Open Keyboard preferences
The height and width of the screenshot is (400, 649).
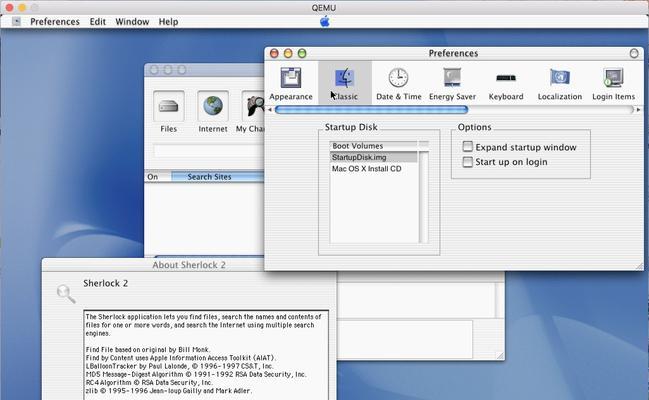click(x=506, y=84)
